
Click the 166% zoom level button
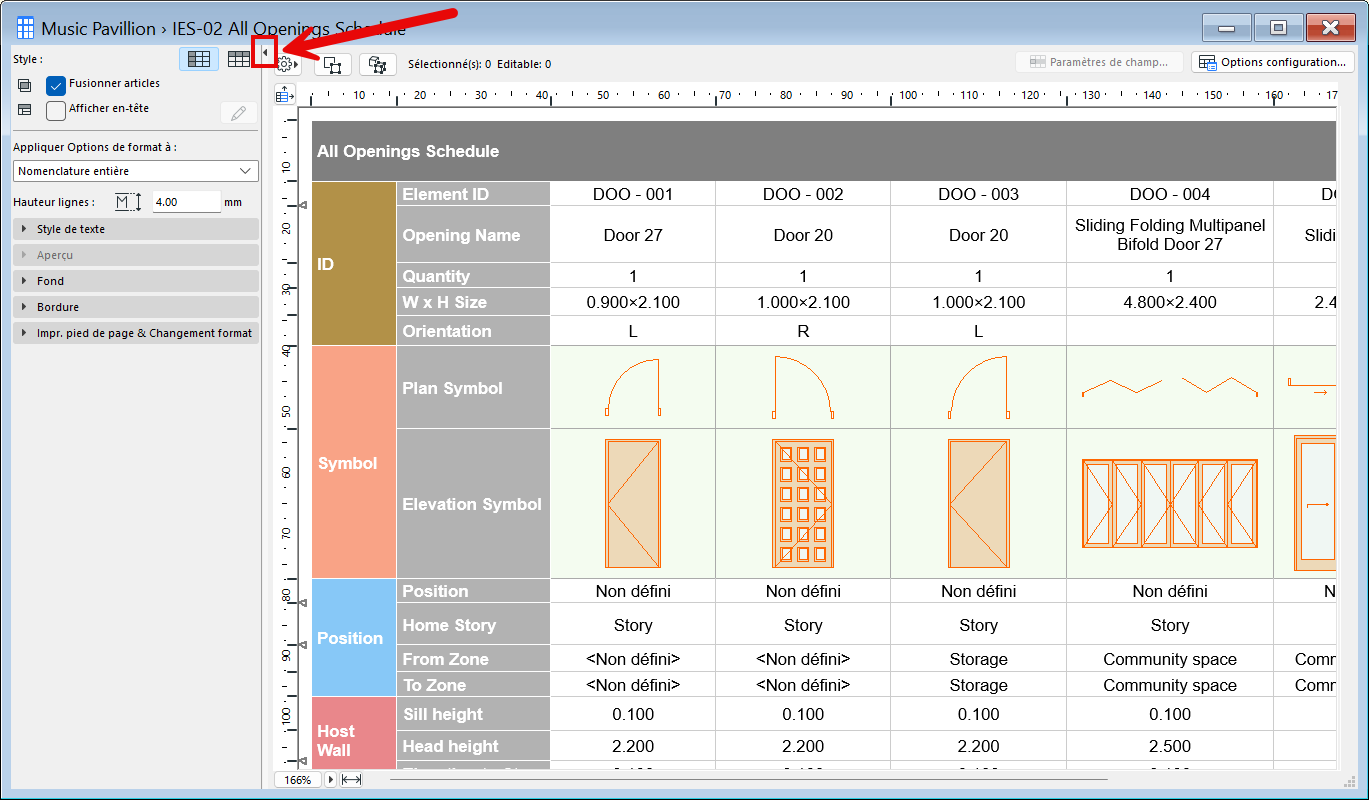coord(298,779)
